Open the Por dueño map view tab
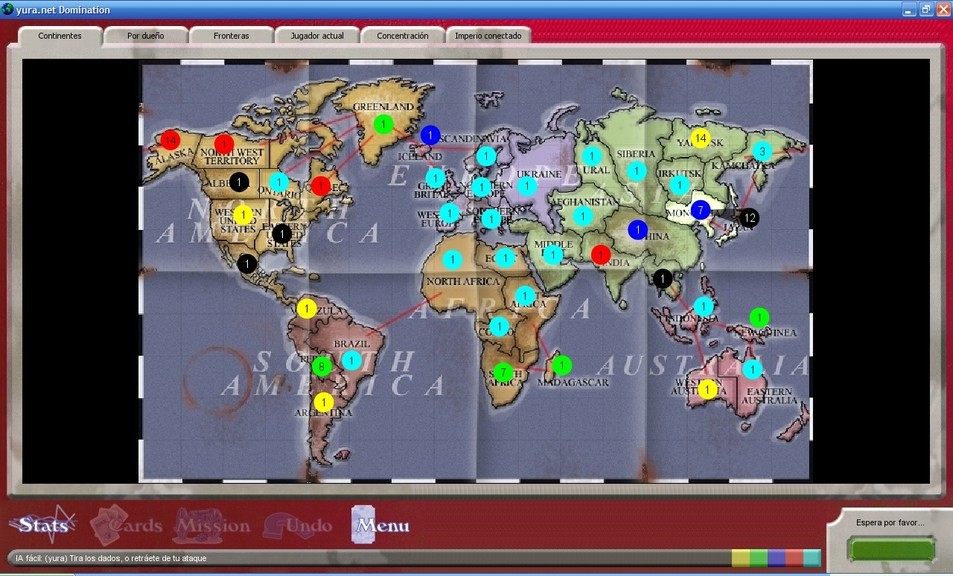 coord(145,36)
